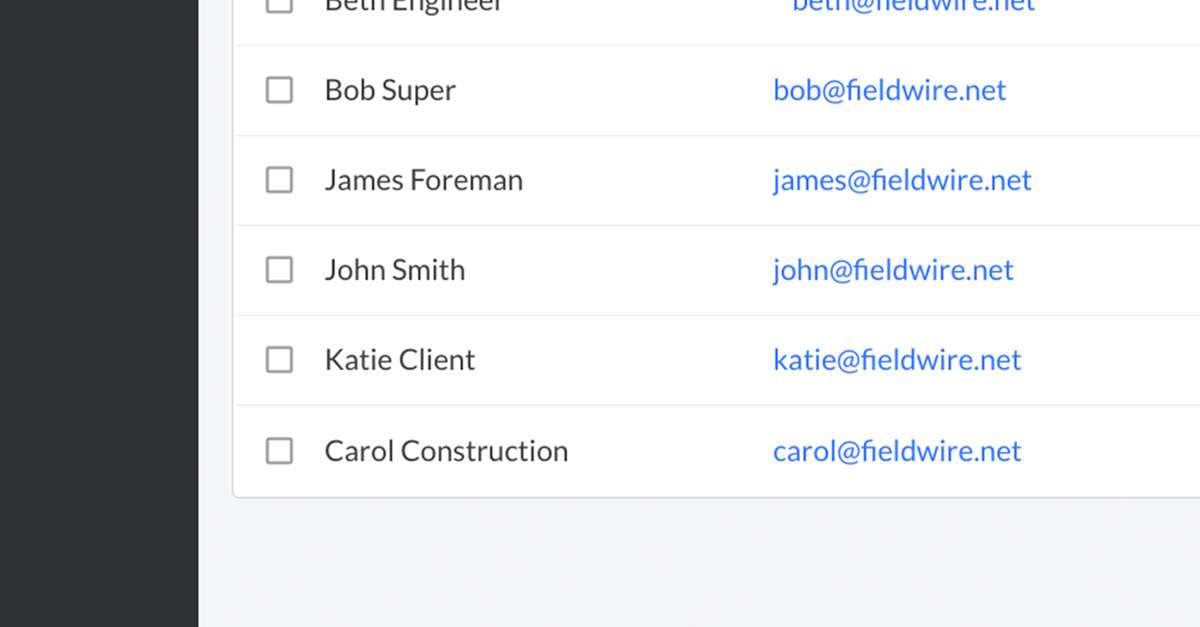The height and width of the screenshot is (627, 1200).
Task: Select the James Foreman name text
Action: (423, 180)
